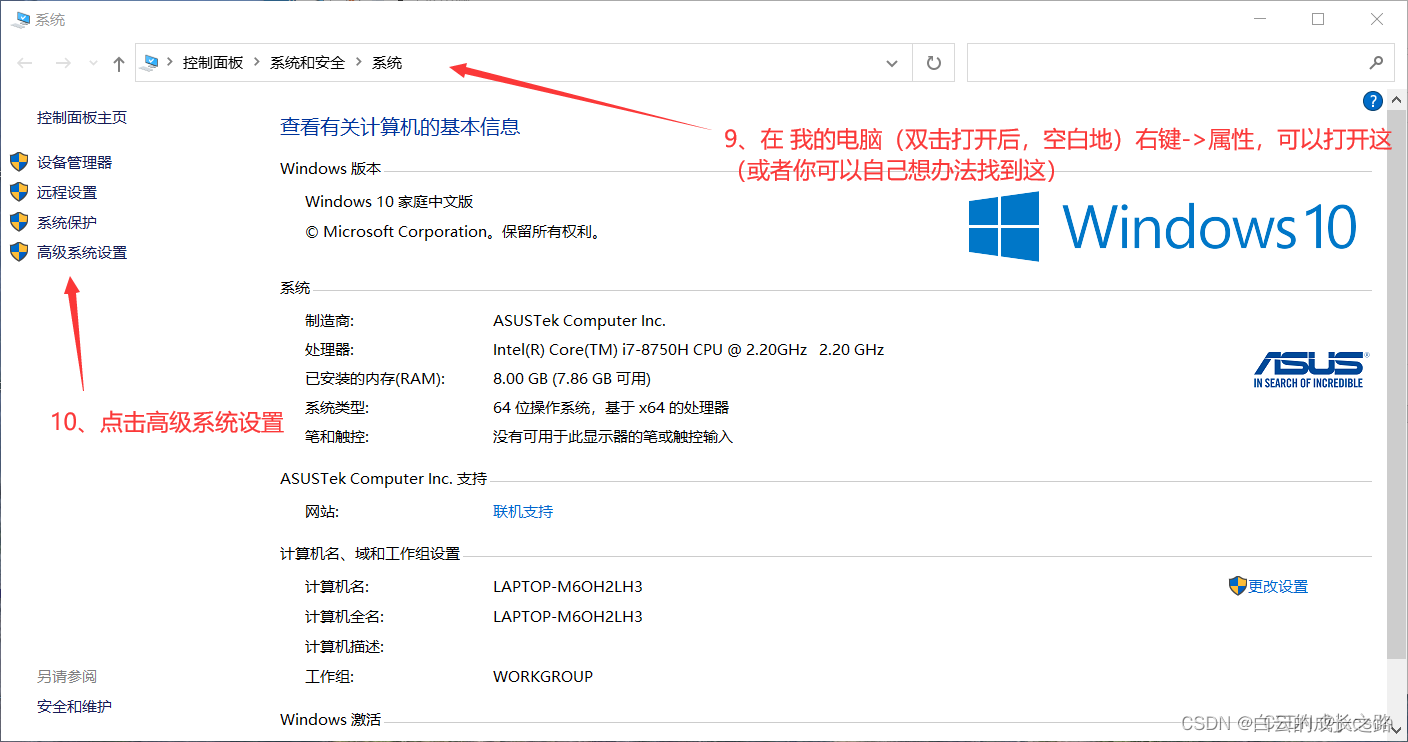Click the Up one level arrow
The width and height of the screenshot is (1408, 742).
[x=119, y=63]
